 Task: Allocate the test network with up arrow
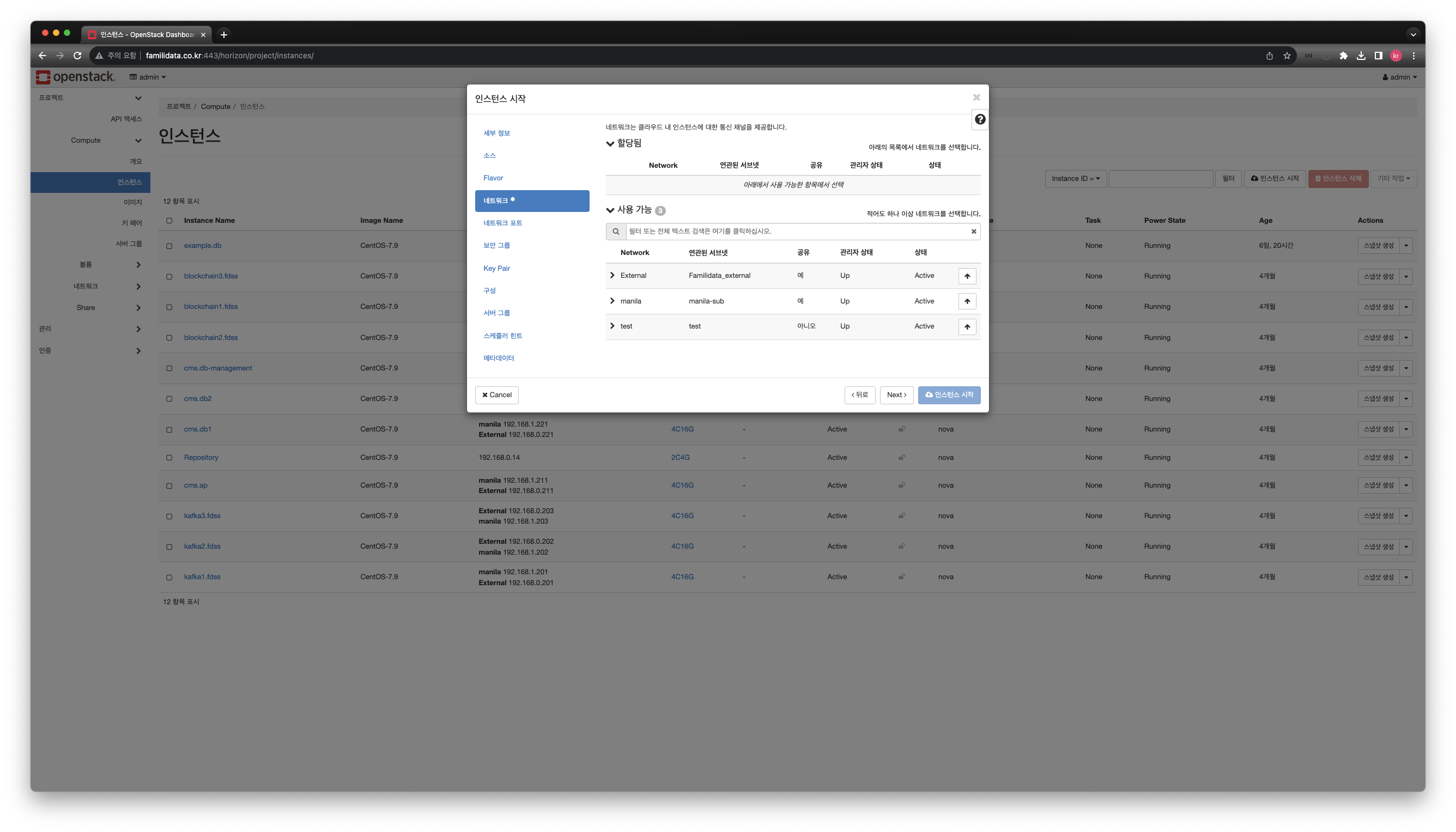967,327
